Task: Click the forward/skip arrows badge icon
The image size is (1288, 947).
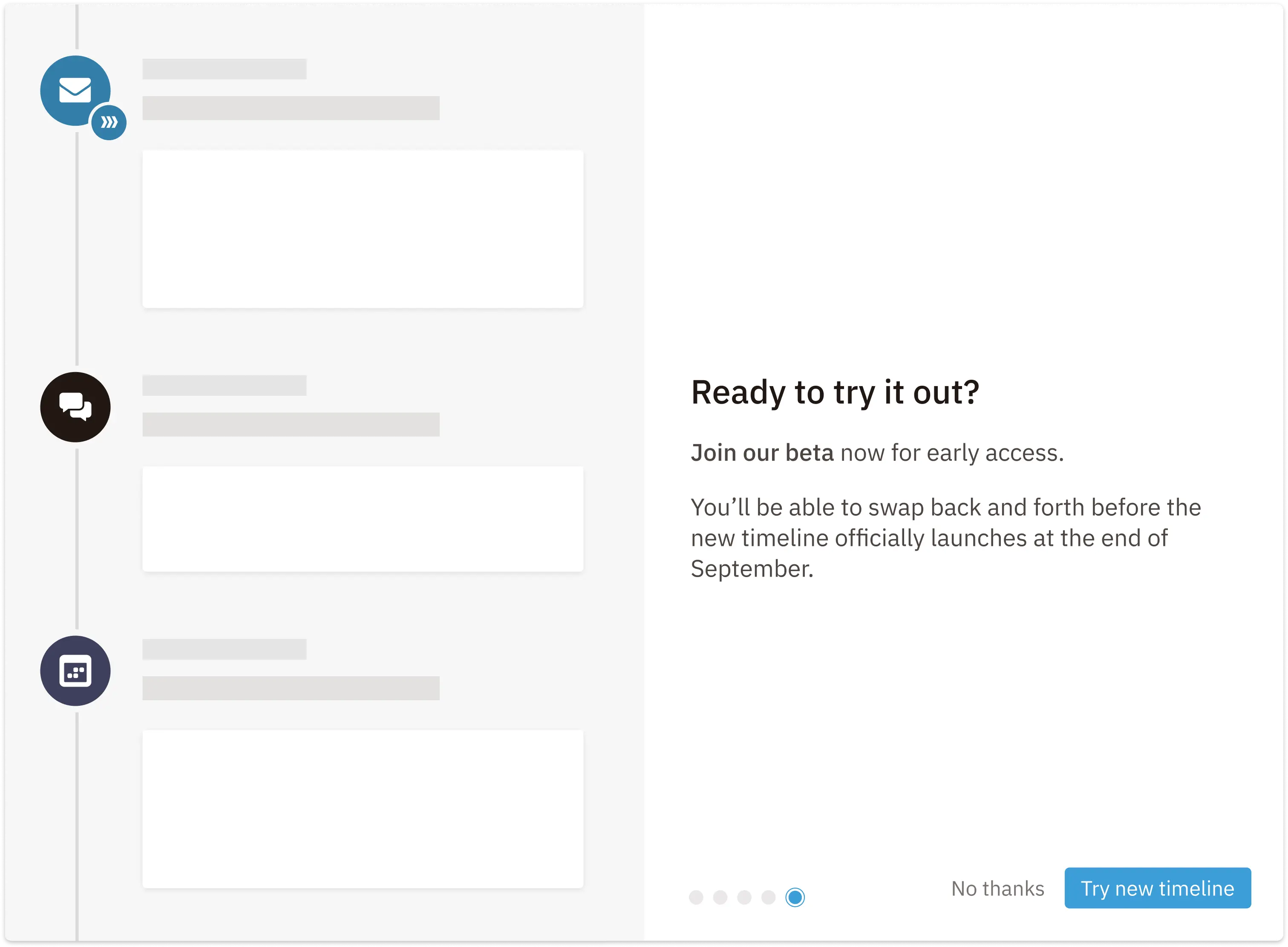Action: pyautogui.click(x=108, y=122)
